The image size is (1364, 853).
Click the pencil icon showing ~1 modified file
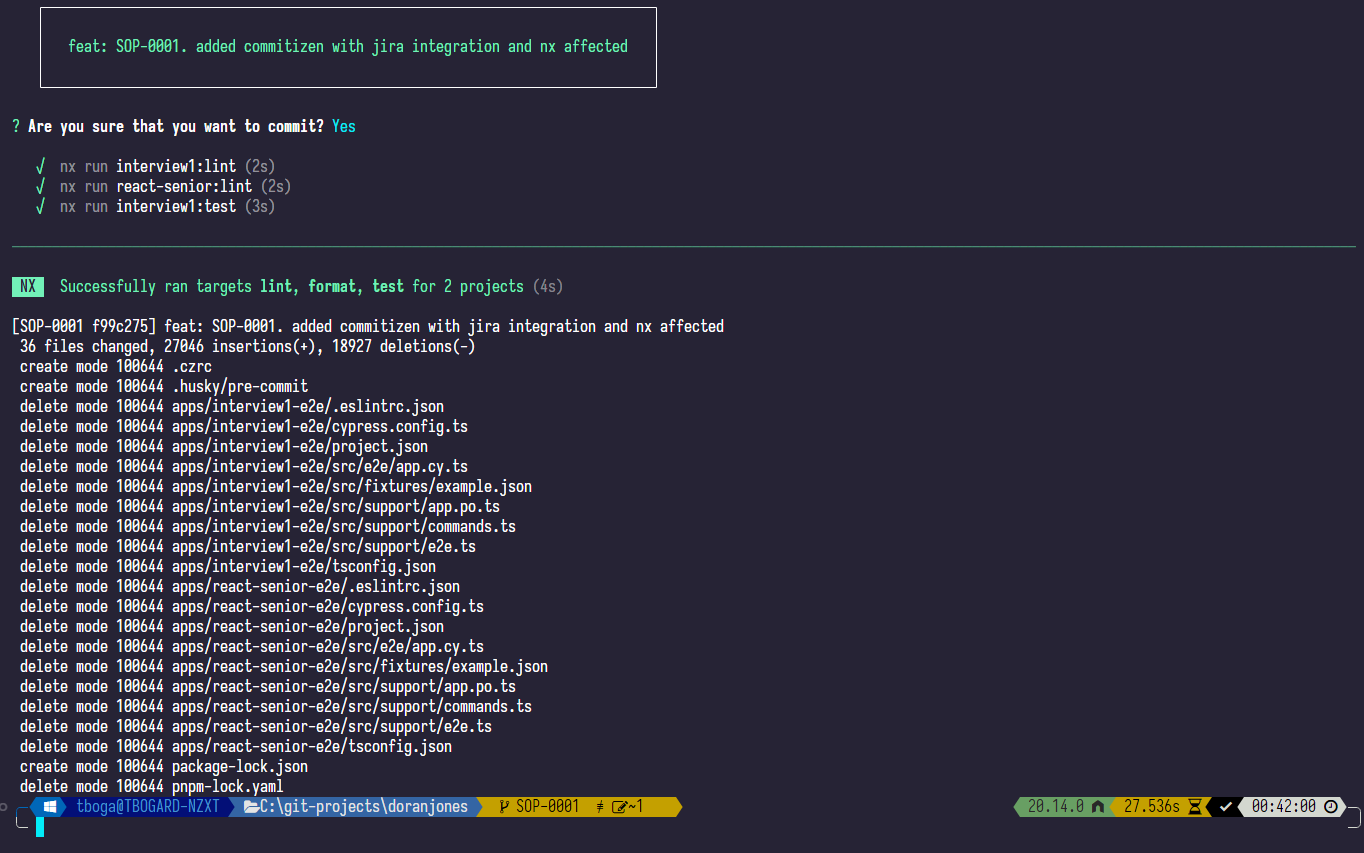click(623, 807)
